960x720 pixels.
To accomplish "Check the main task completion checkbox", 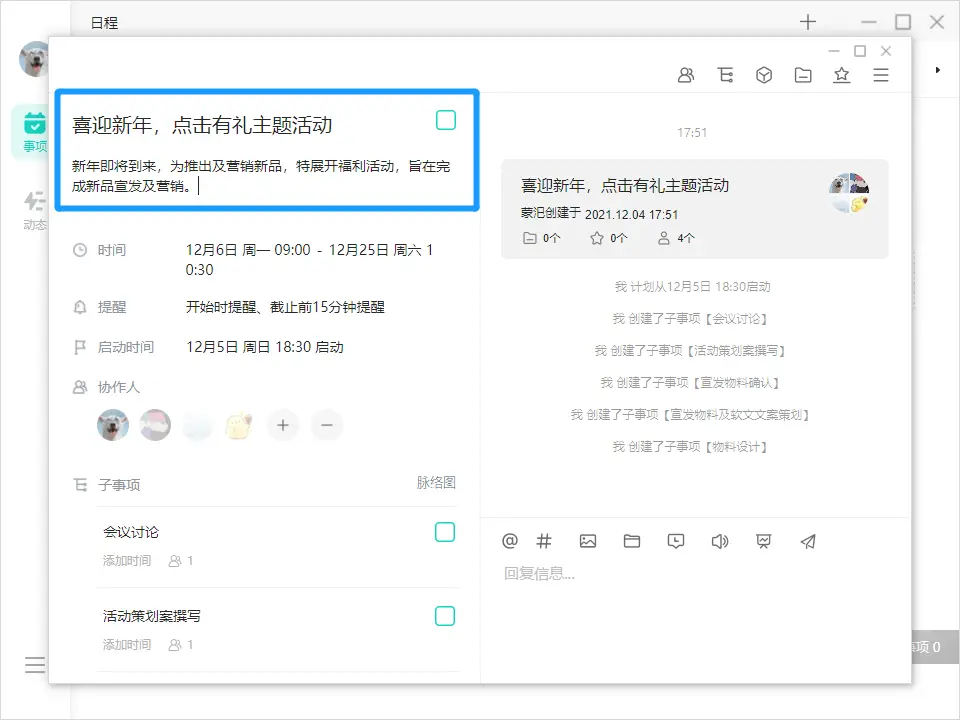I will coord(446,120).
